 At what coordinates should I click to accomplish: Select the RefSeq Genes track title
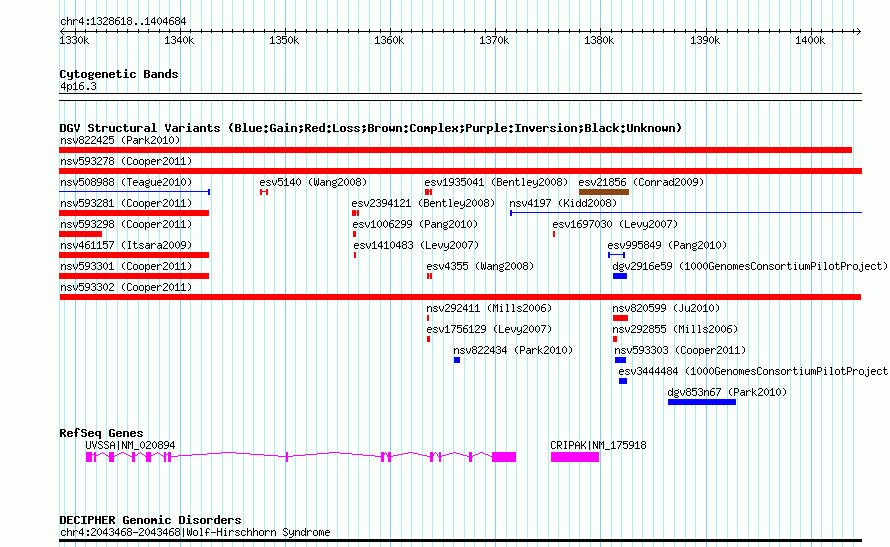pyautogui.click(x=101, y=433)
